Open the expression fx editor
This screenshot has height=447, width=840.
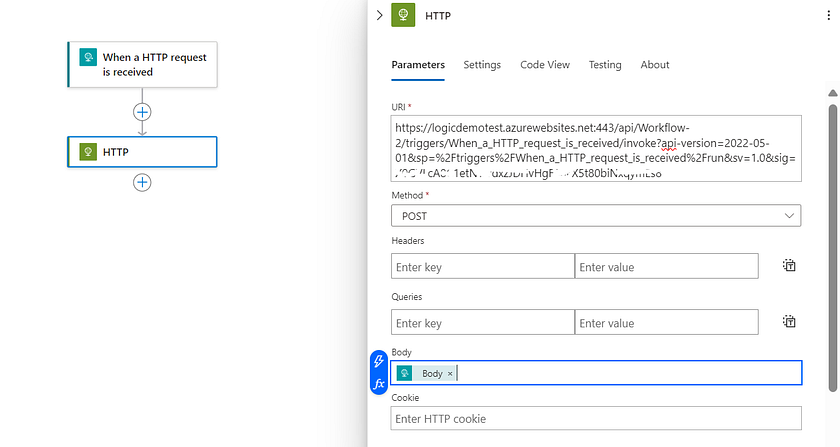click(379, 384)
